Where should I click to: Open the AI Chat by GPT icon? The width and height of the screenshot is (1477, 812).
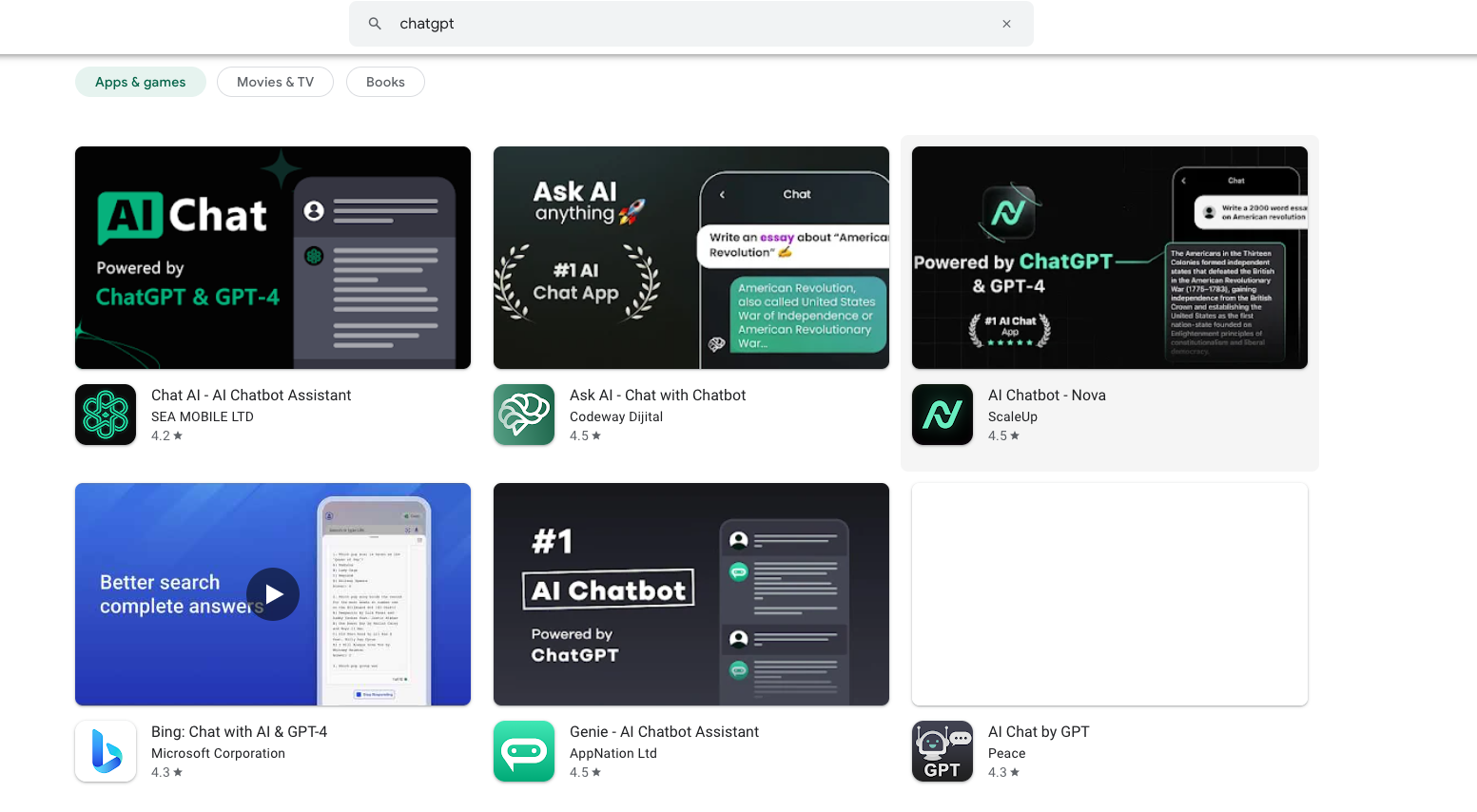[943, 751]
